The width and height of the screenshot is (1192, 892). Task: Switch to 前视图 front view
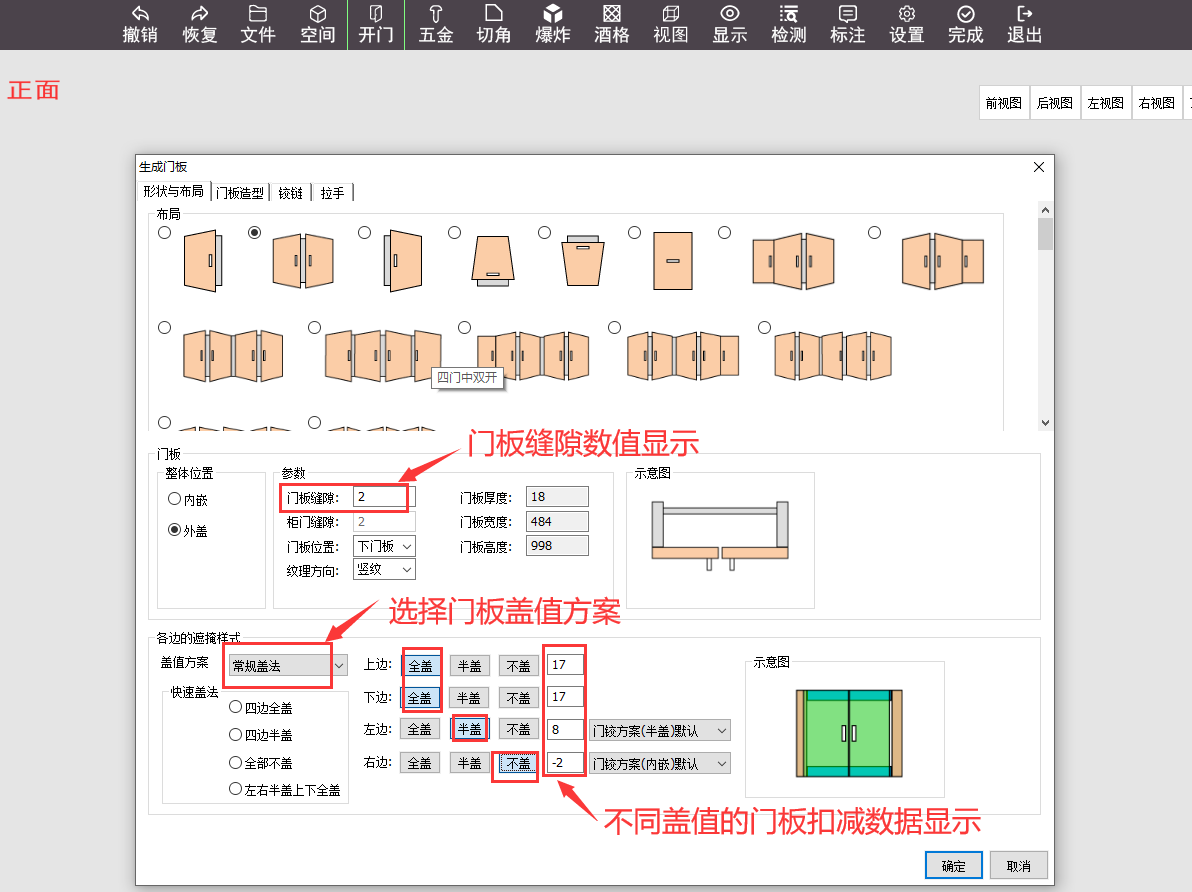(x=1003, y=103)
